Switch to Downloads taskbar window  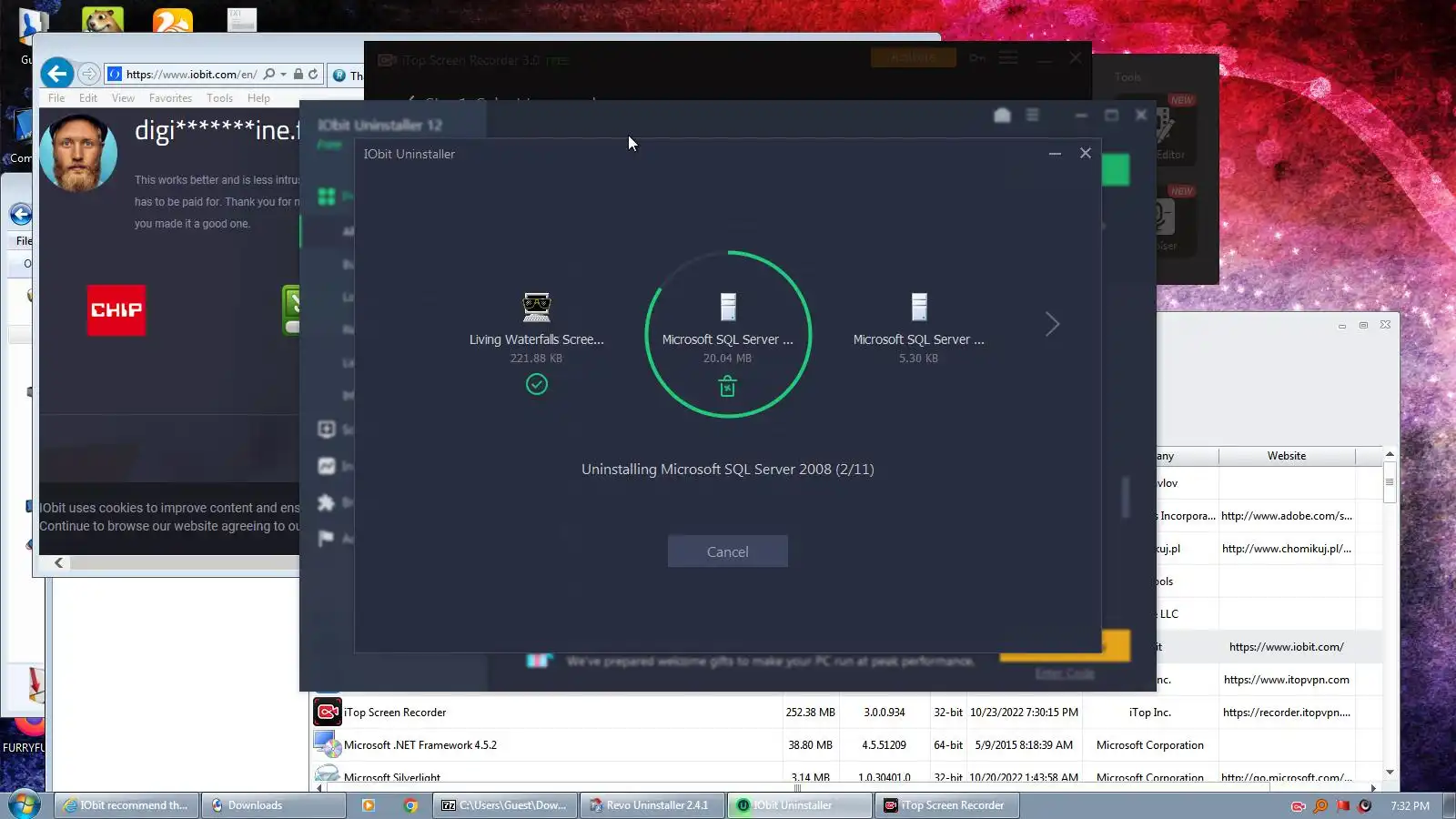(x=273, y=805)
